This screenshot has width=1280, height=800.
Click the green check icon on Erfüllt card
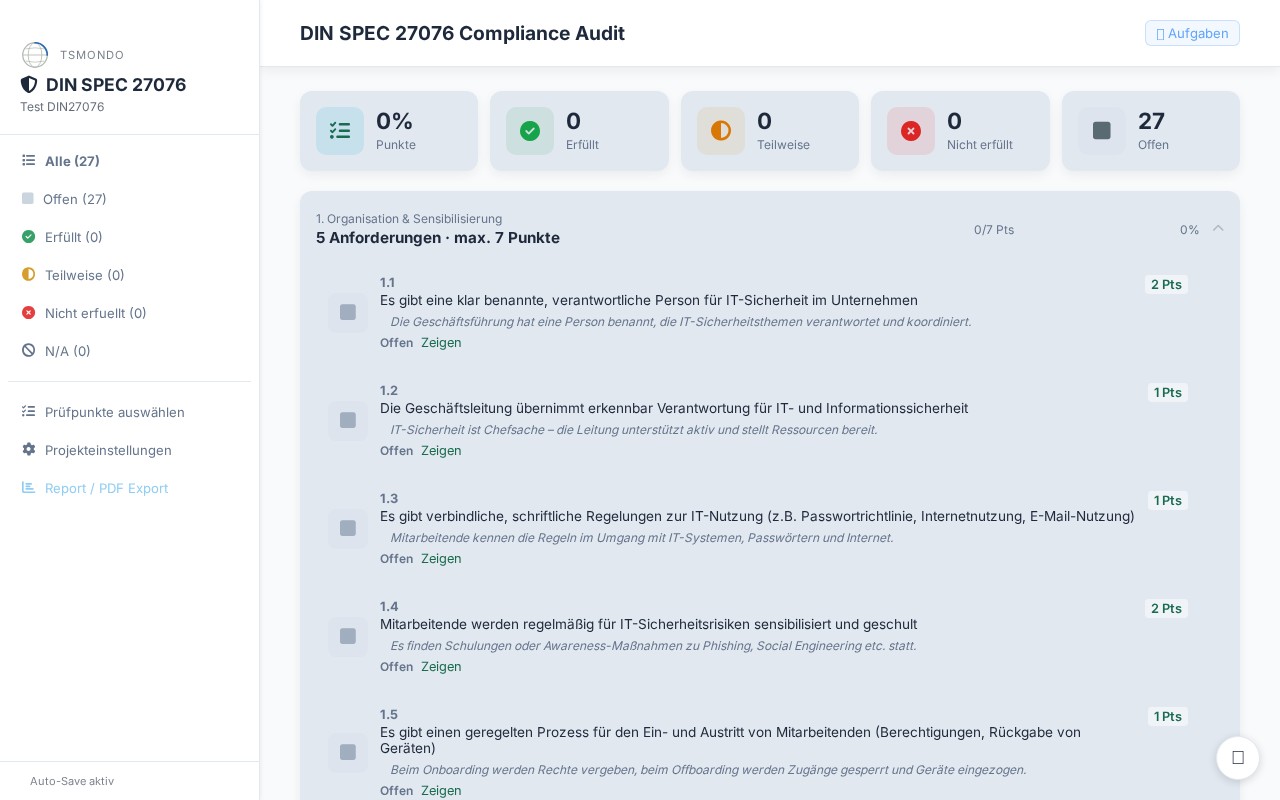[x=530, y=131]
